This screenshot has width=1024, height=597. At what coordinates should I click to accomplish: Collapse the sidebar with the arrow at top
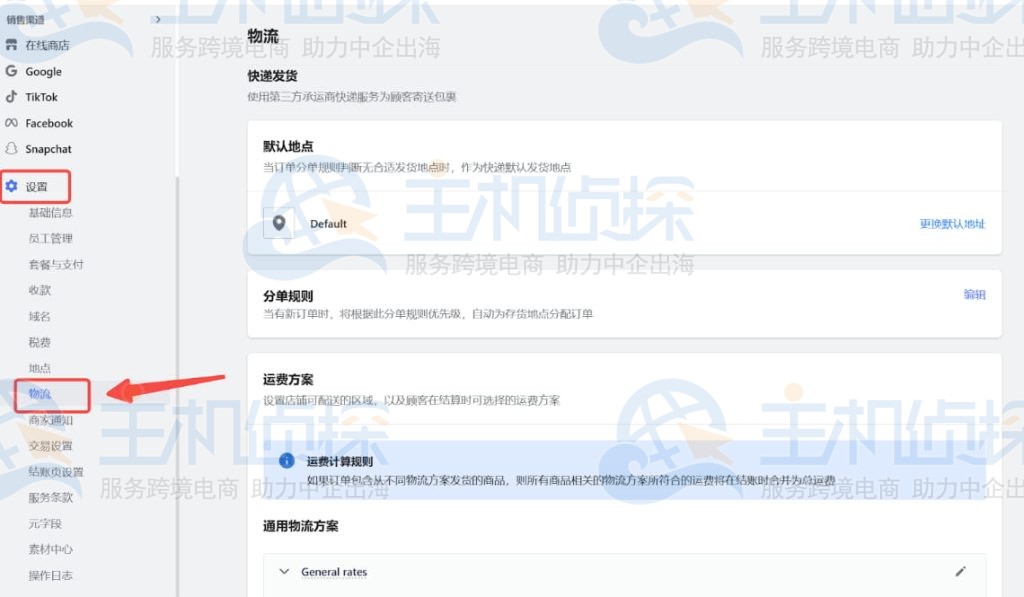coord(158,18)
